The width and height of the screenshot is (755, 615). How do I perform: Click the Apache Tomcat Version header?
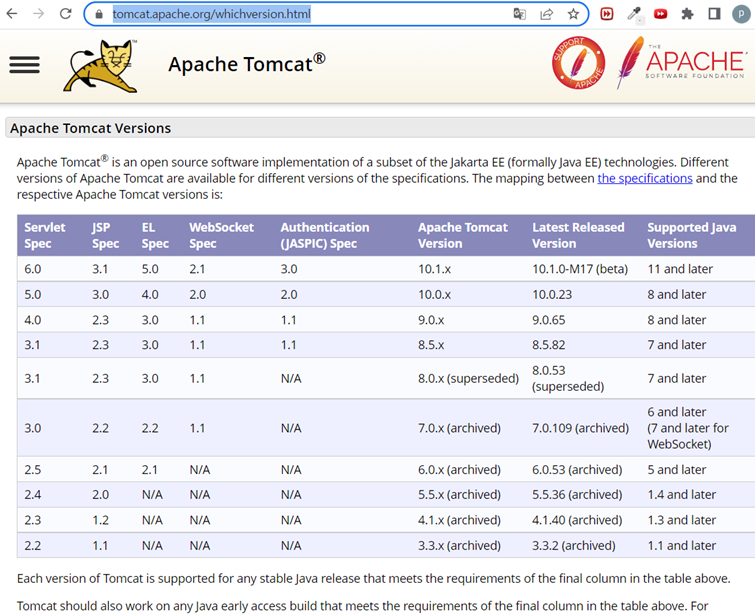click(x=463, y=235)
